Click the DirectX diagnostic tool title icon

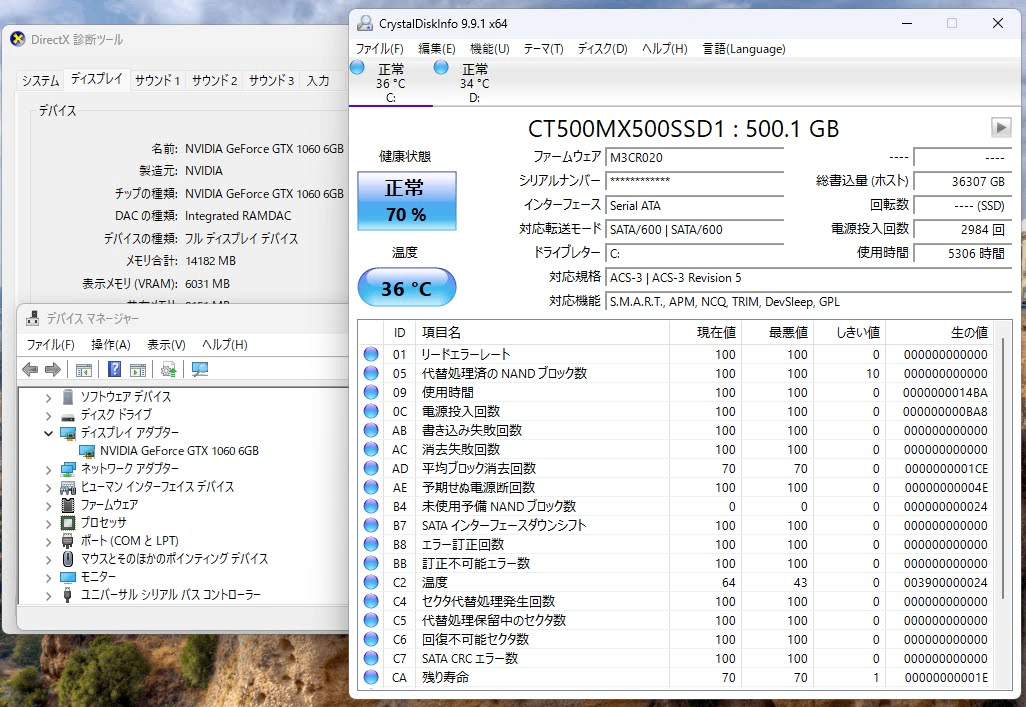(18, 39)
